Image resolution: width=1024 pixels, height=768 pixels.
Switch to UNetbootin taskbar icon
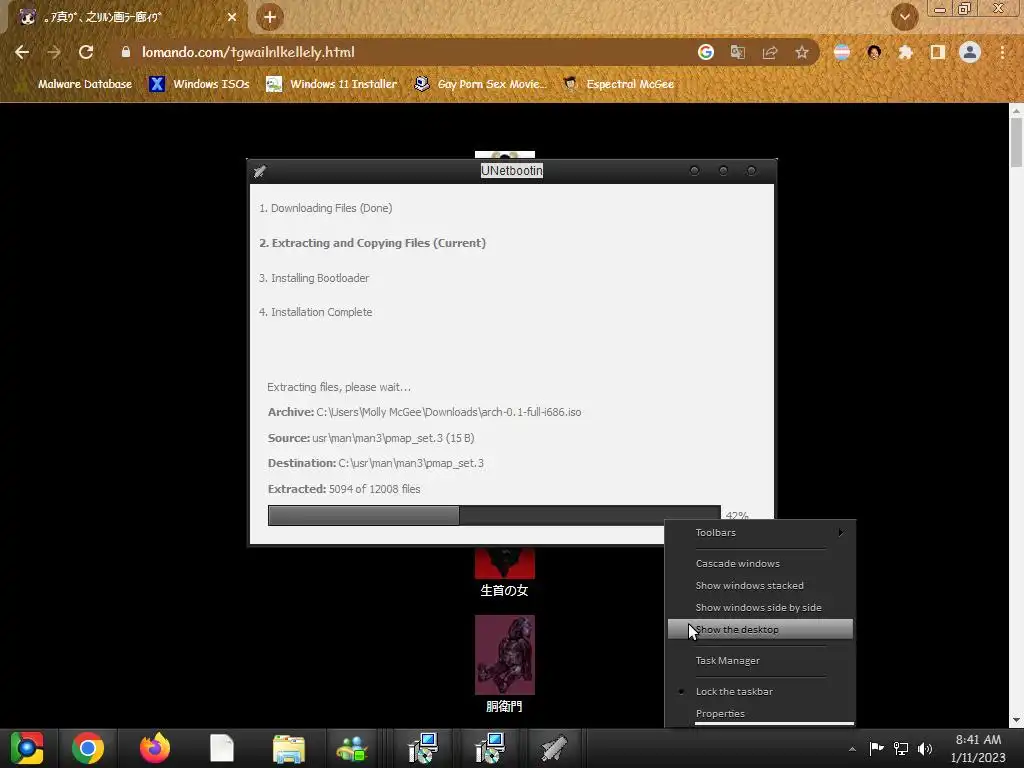[553, 748]
